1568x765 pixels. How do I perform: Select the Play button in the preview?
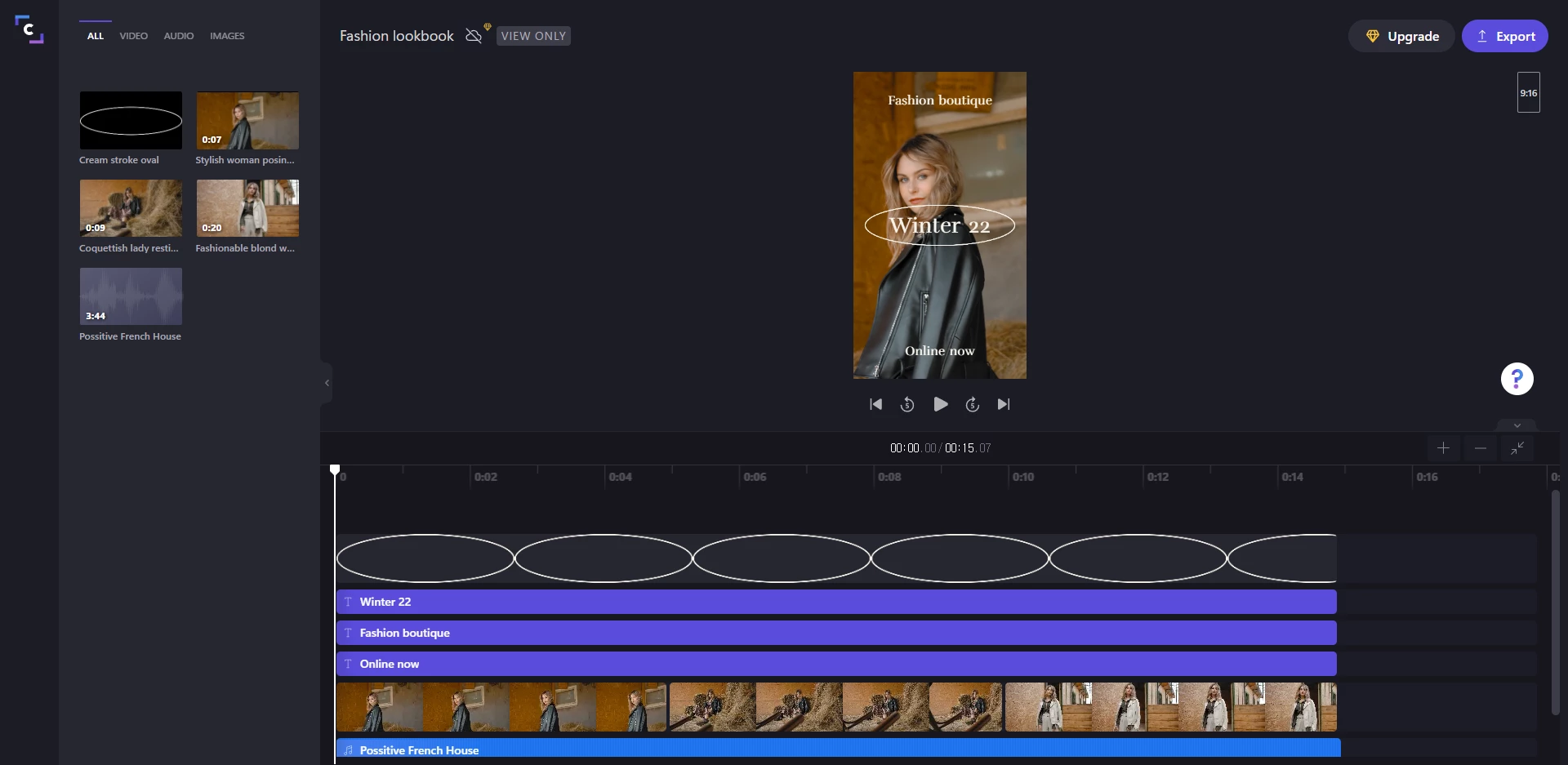tap(940, 404)
